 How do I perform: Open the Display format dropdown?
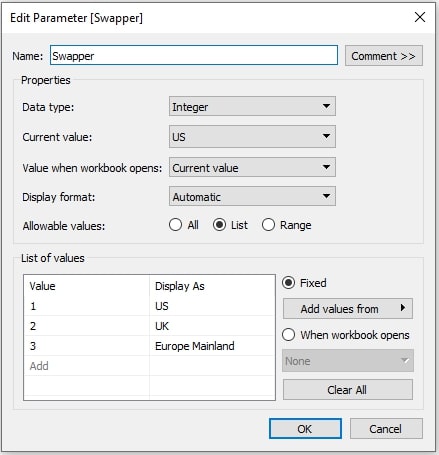pyautogui.click(x=252, y=196)
